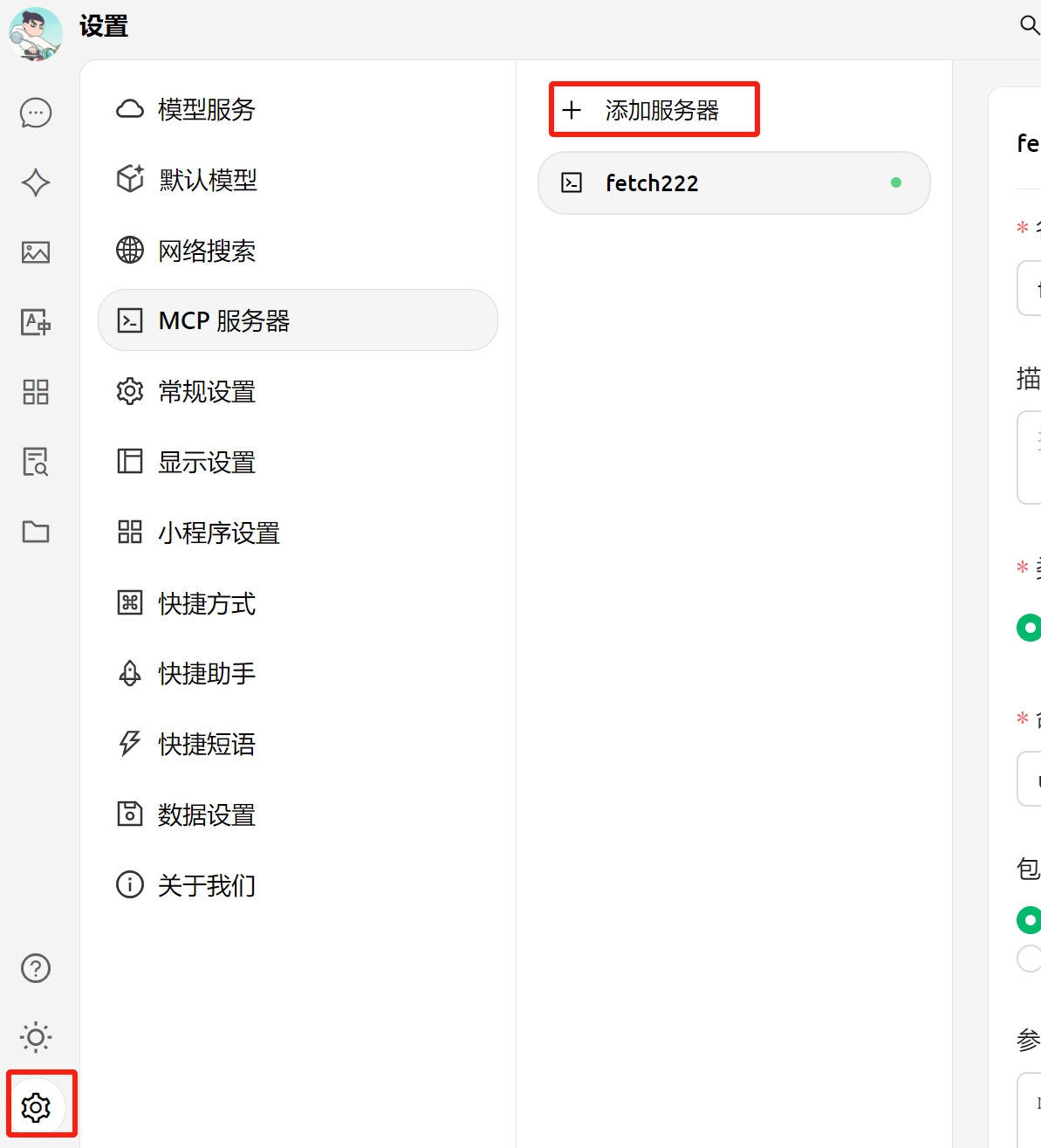Click the search magnifier icon at top
1041x1148 pixels.
[1030, 25]
